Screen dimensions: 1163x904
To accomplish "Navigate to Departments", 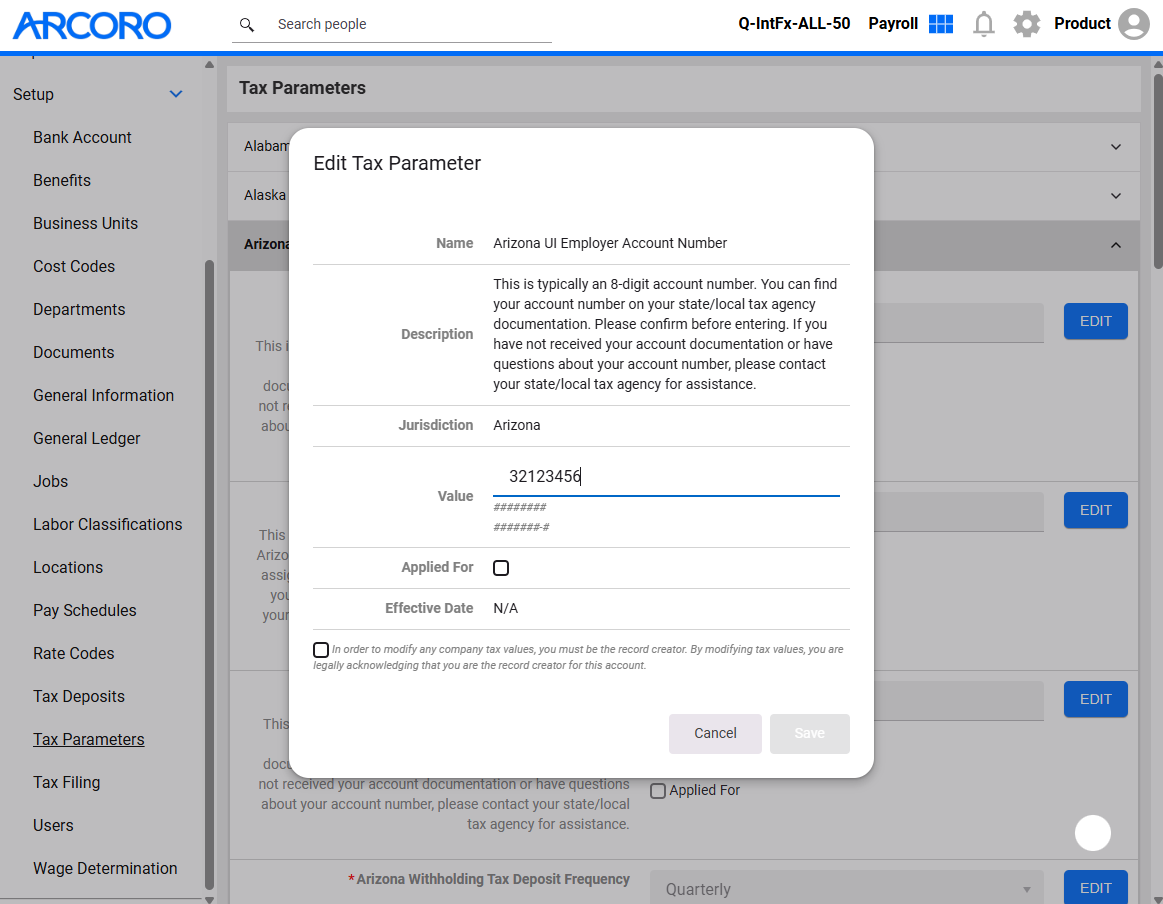I will [79, 309].
